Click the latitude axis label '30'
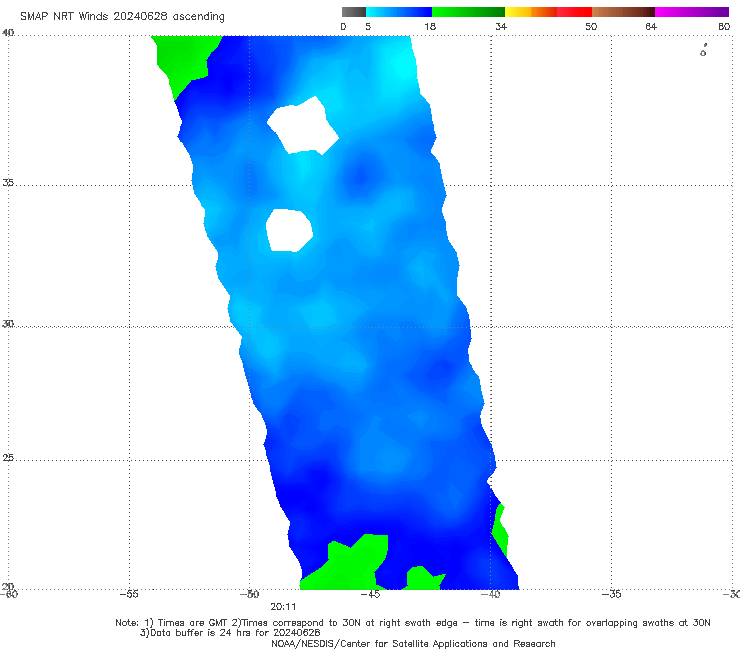740x650 pixels. [8, 324]
